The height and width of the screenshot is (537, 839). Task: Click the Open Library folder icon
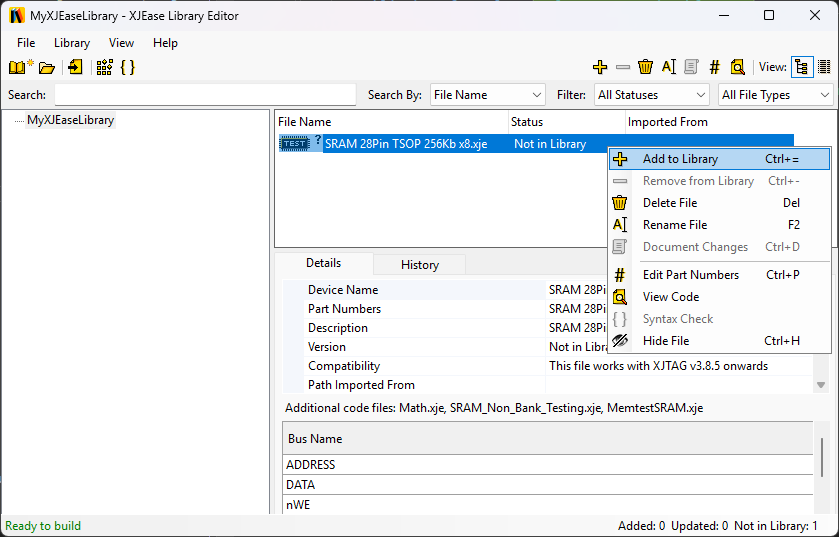[x=46, y=68]
